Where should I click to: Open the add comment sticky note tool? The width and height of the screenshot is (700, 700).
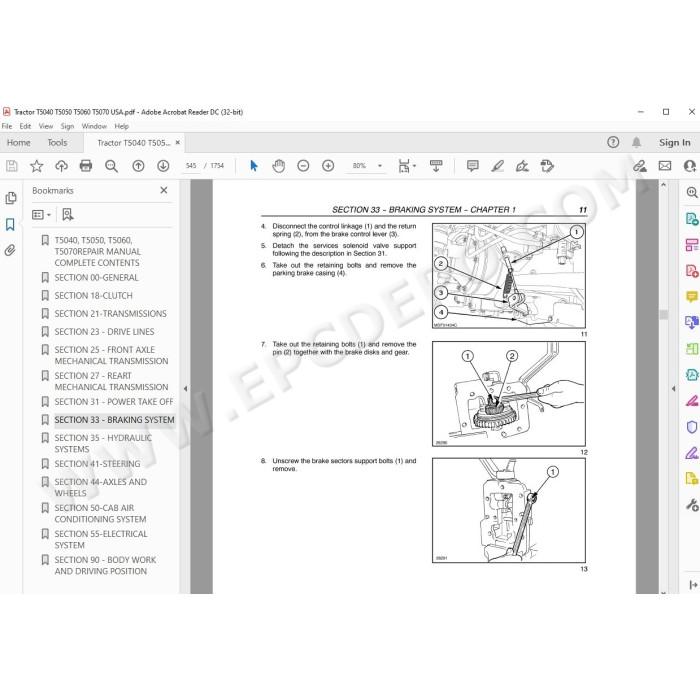[x=472, y=166]
